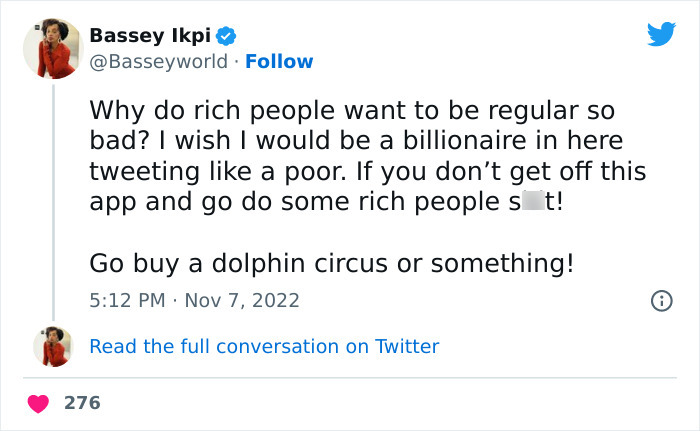The image size is (700, 431).
Task: Open Bassey Ikpi's large profile photo
Action: tap(52, 48)
